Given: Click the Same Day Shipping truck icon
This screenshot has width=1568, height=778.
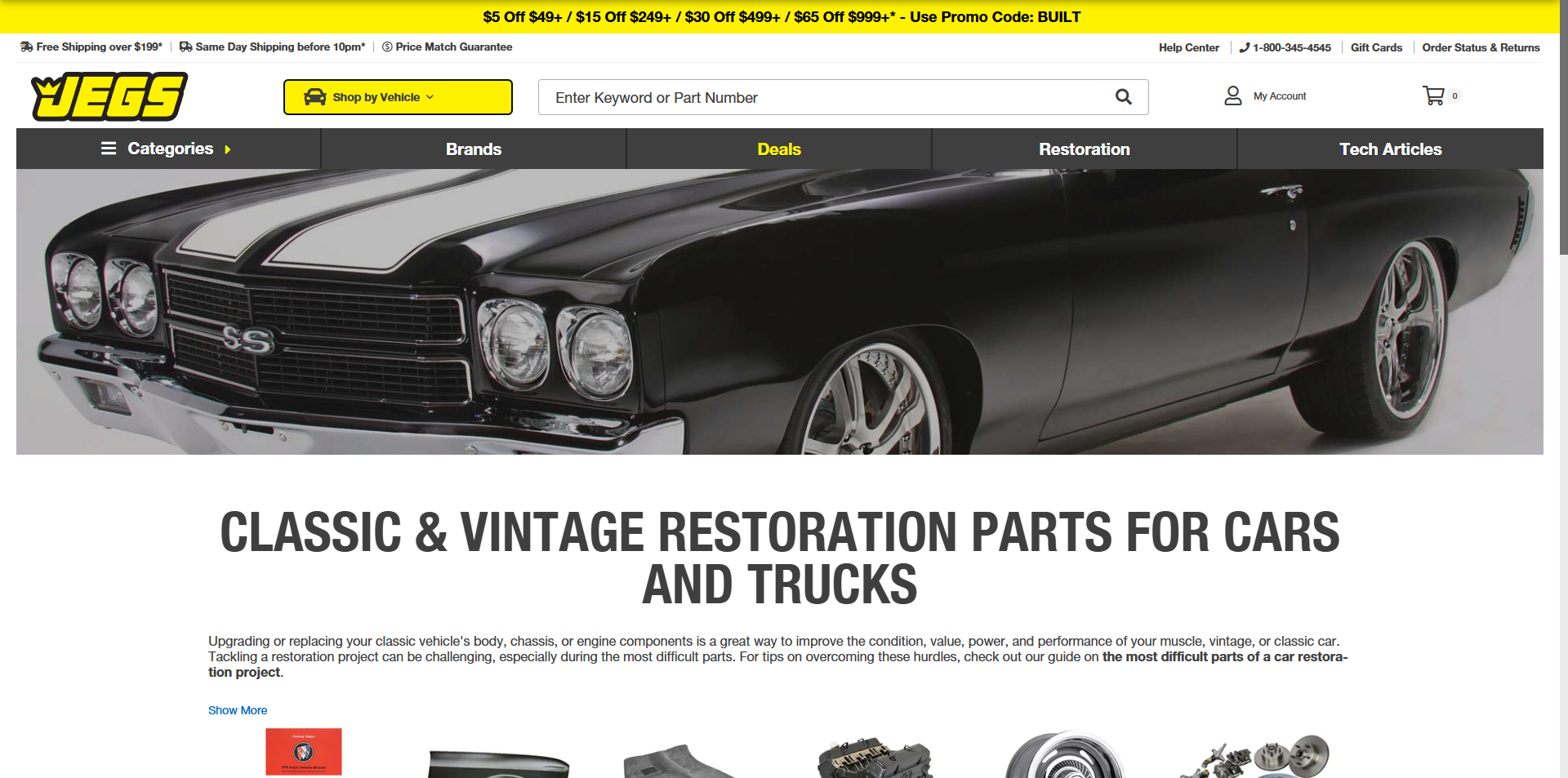Looking at the screenshot, I should click(185, 47).
